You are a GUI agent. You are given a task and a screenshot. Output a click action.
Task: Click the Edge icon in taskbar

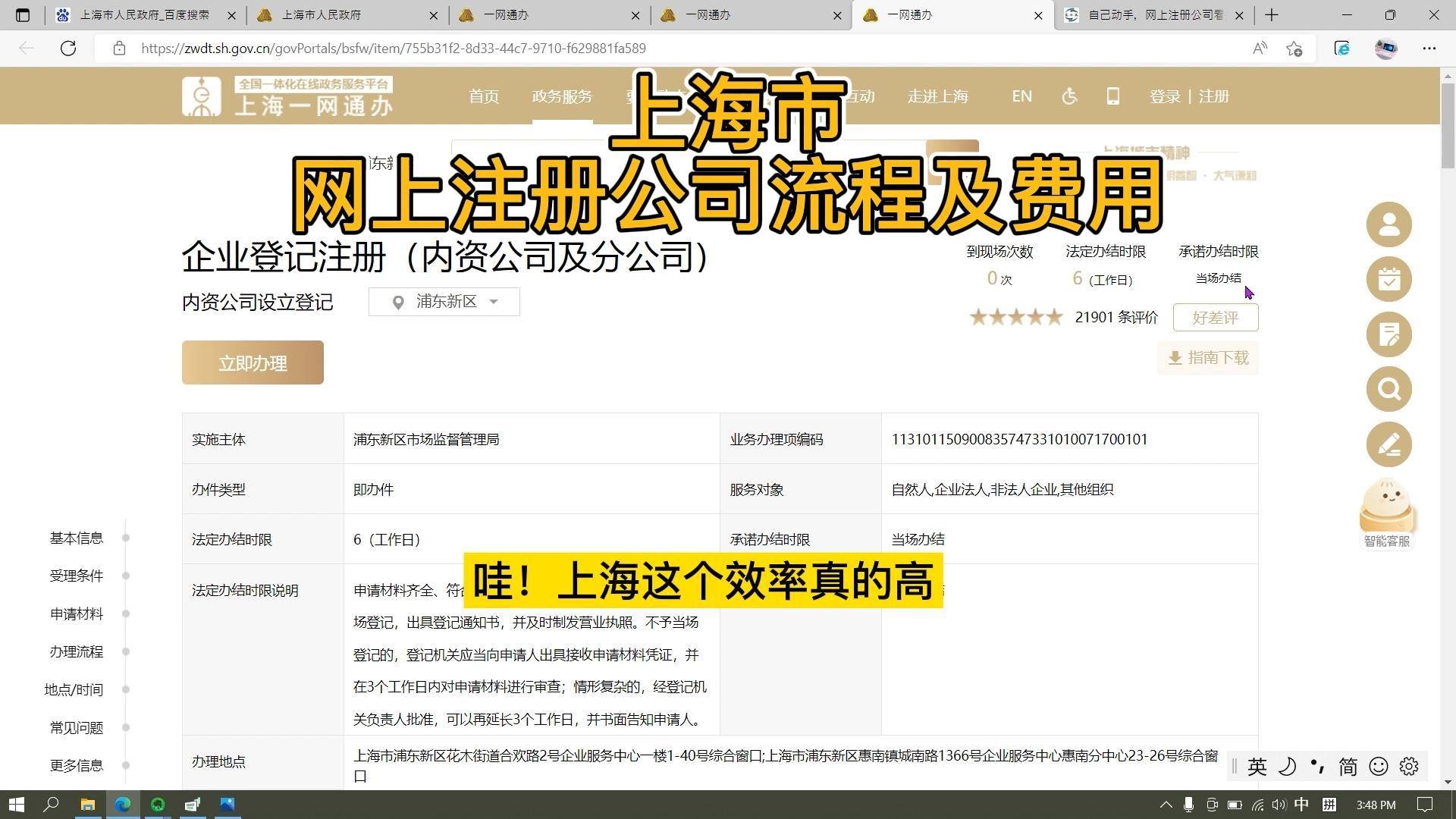[123, 805]
